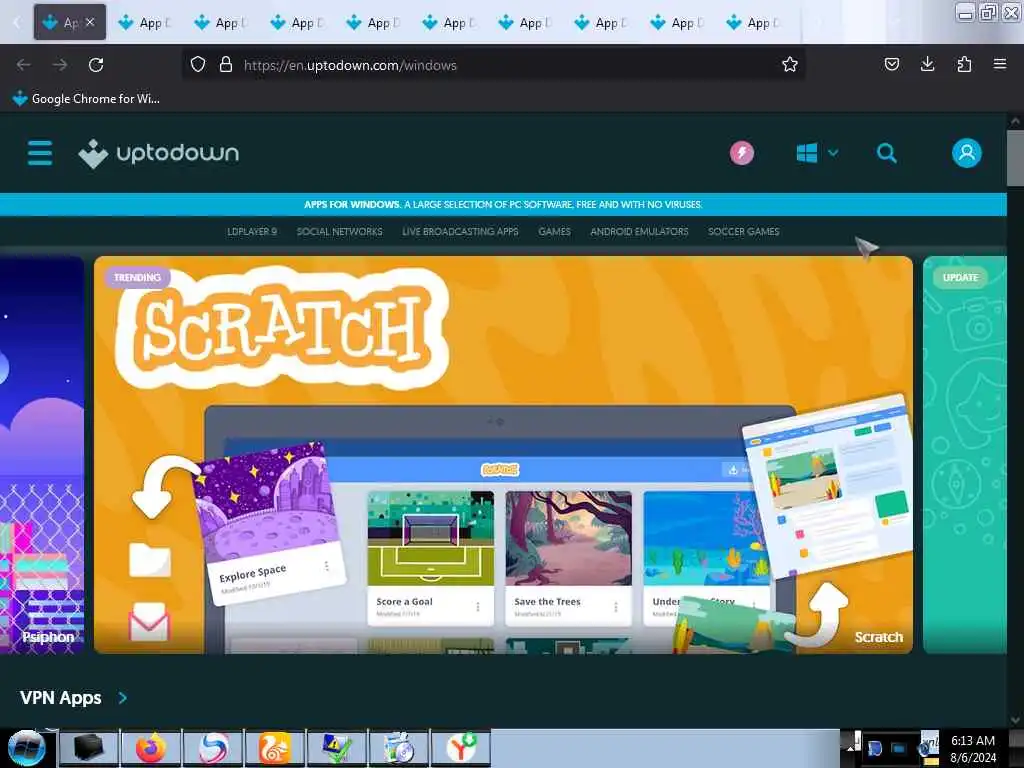Open the Uptodown hamburger menu
Screen dimensions: 1024x768
click(x=40, y=153)
